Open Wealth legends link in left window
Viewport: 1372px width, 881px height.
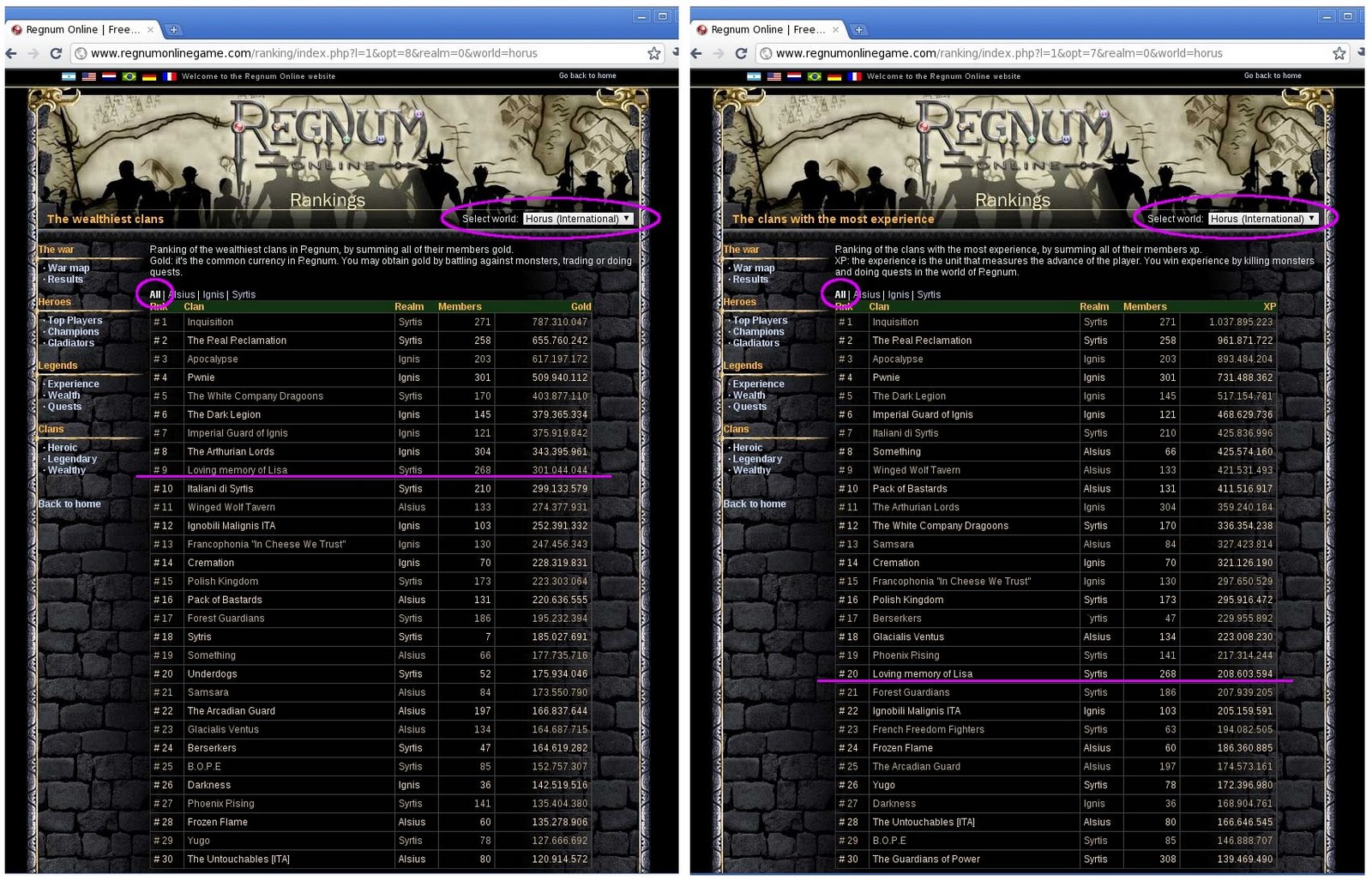pos(63,395)
